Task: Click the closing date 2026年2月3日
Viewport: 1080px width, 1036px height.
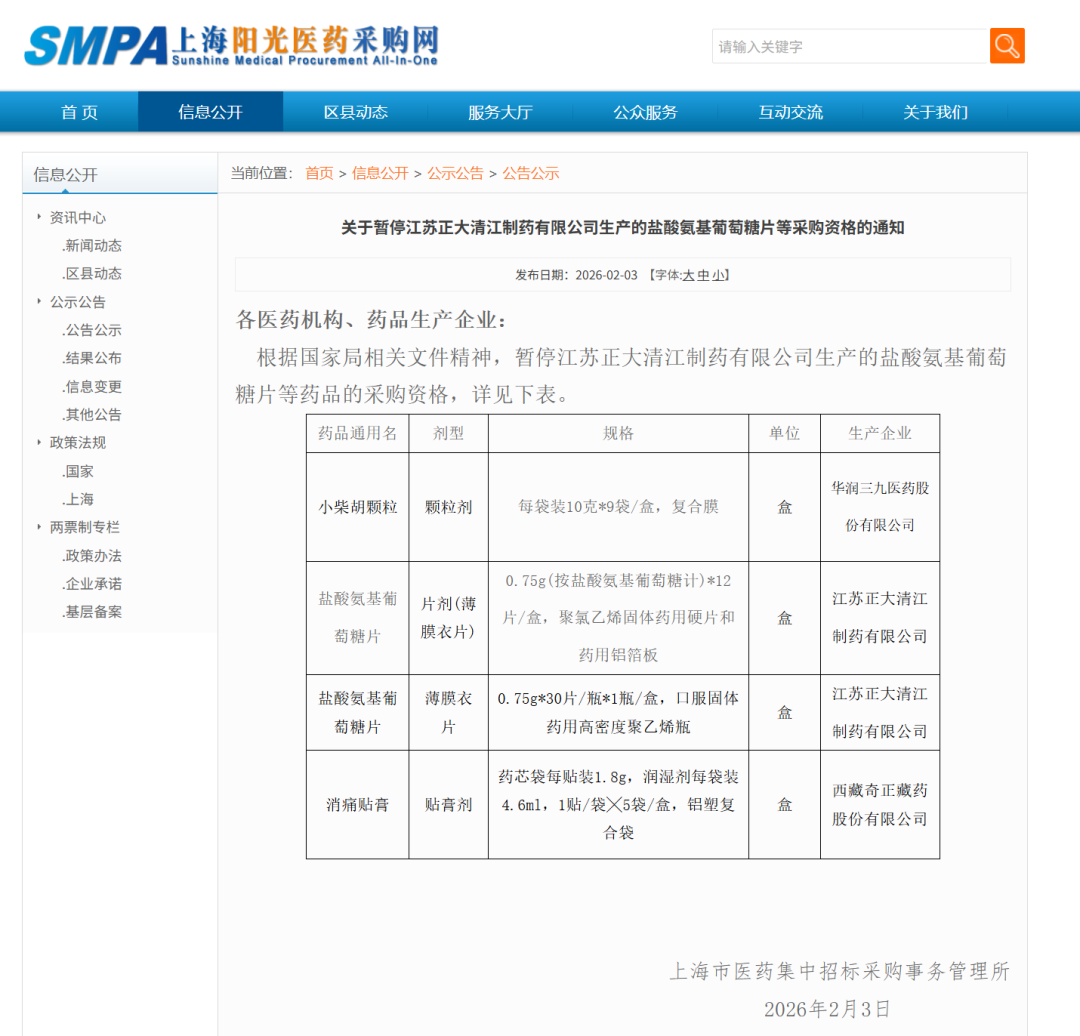Action: point(827,1010)
